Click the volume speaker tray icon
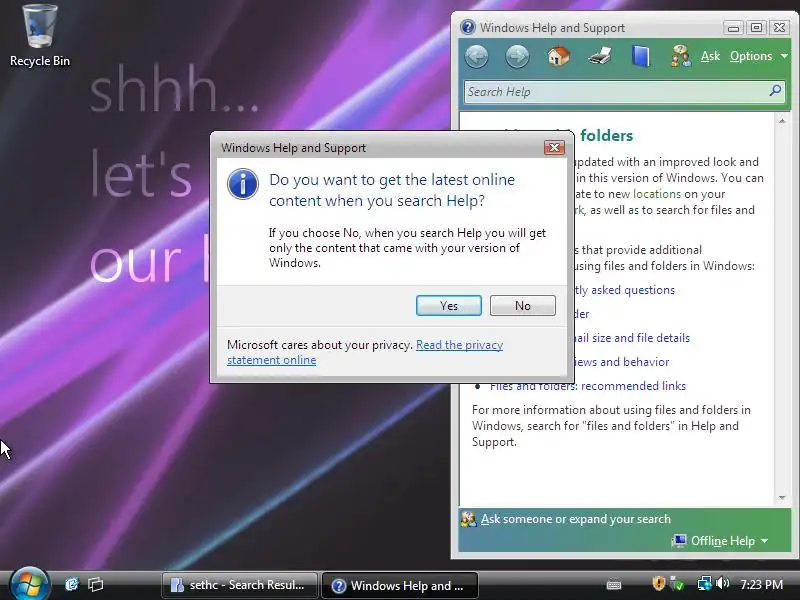800x600 pixels. 722,583
